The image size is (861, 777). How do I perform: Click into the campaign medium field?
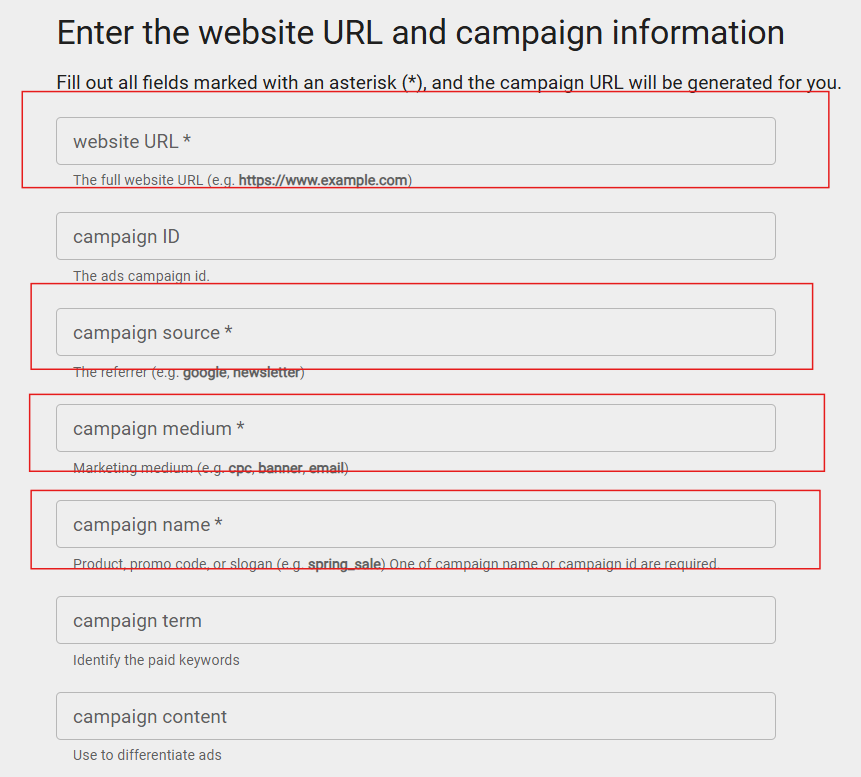tap(415, 428)
